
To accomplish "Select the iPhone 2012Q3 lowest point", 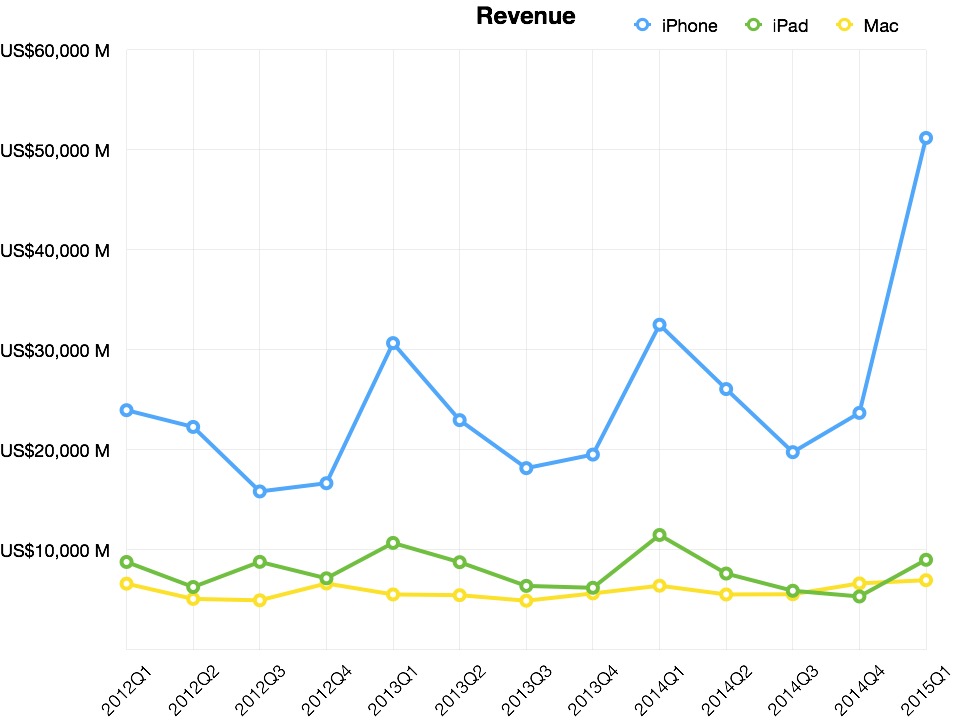I will pos(260,491).
